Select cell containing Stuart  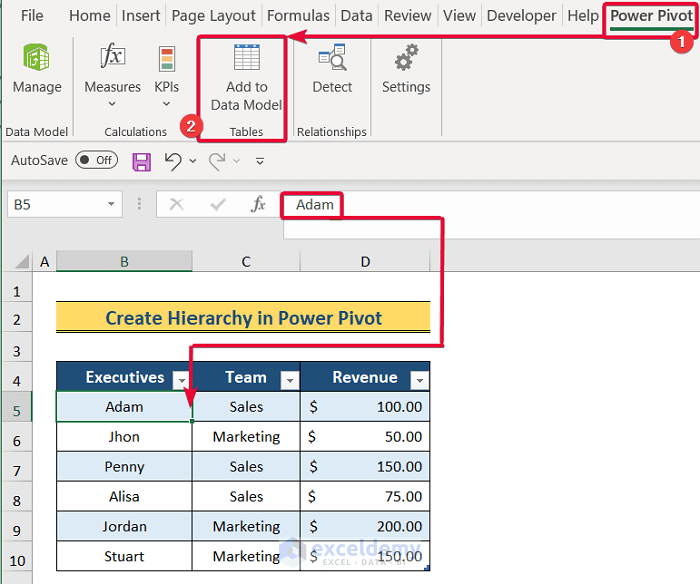click(124, 556)
